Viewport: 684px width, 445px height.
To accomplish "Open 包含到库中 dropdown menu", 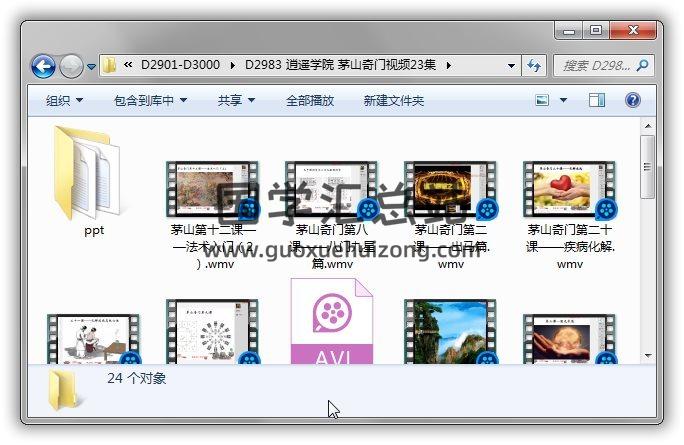I will coord(150,101).
